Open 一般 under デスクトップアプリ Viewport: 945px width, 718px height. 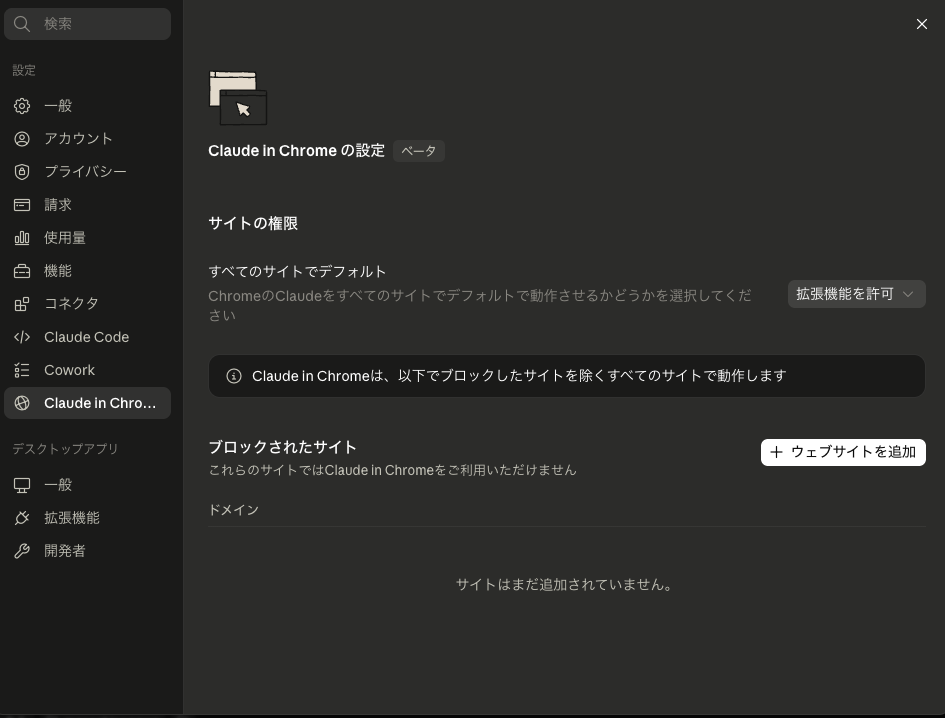87,485
